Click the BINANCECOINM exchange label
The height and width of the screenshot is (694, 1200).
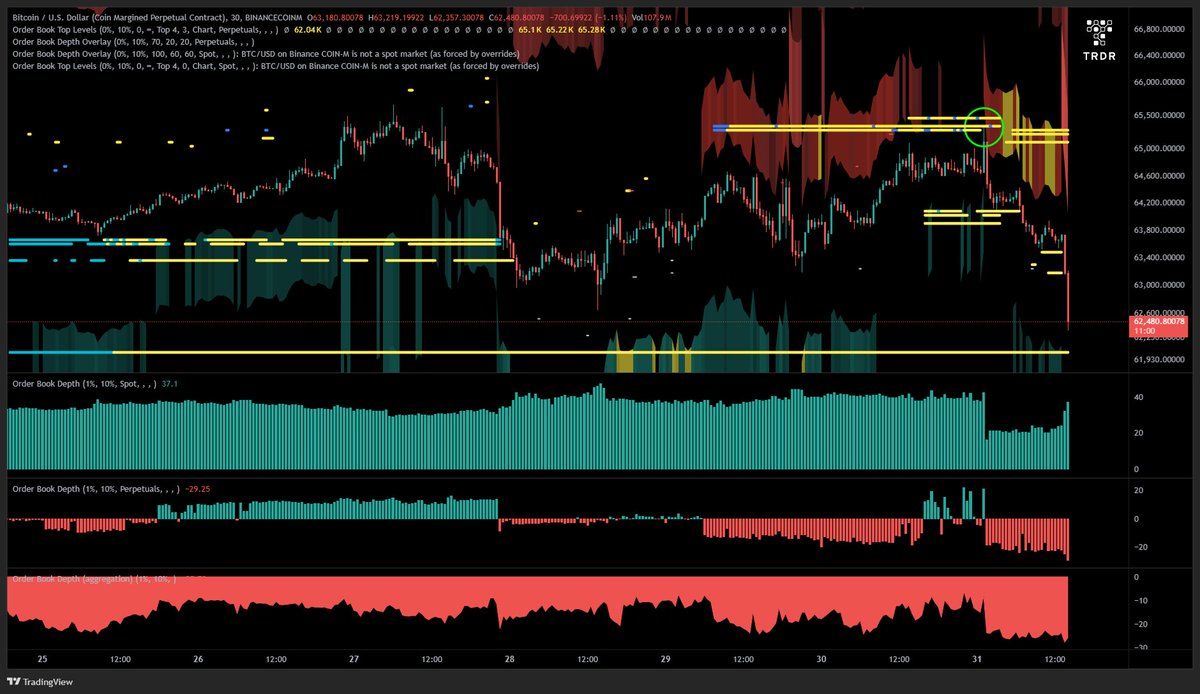click(272, 18)
